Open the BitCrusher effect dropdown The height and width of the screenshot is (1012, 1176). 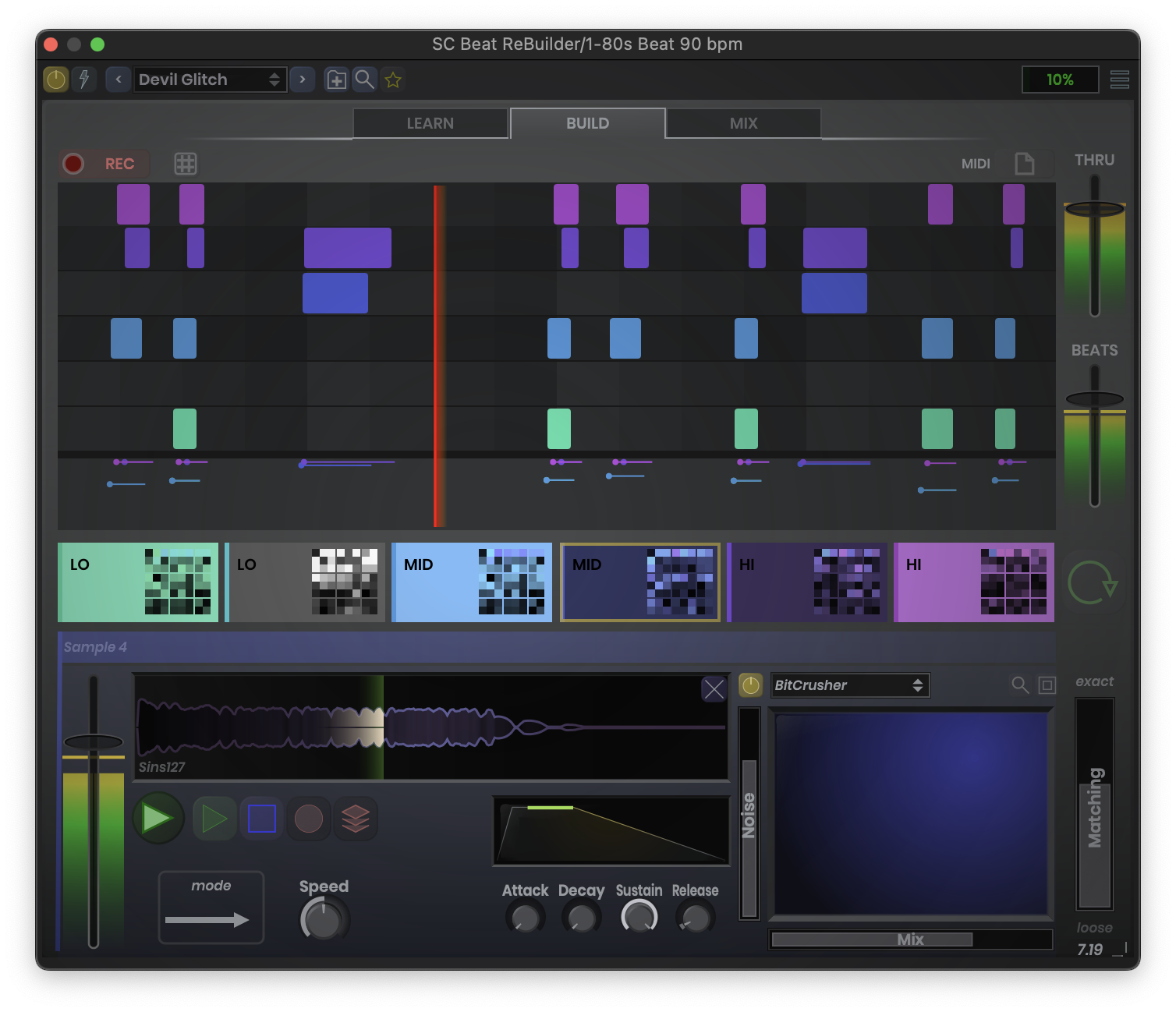pyautogui.click(x=849, y=685)
